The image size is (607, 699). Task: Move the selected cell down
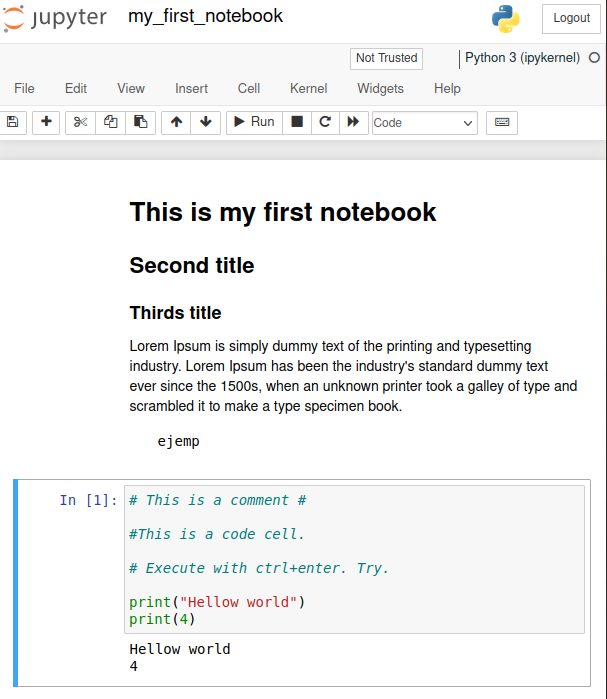click(205, 122)
